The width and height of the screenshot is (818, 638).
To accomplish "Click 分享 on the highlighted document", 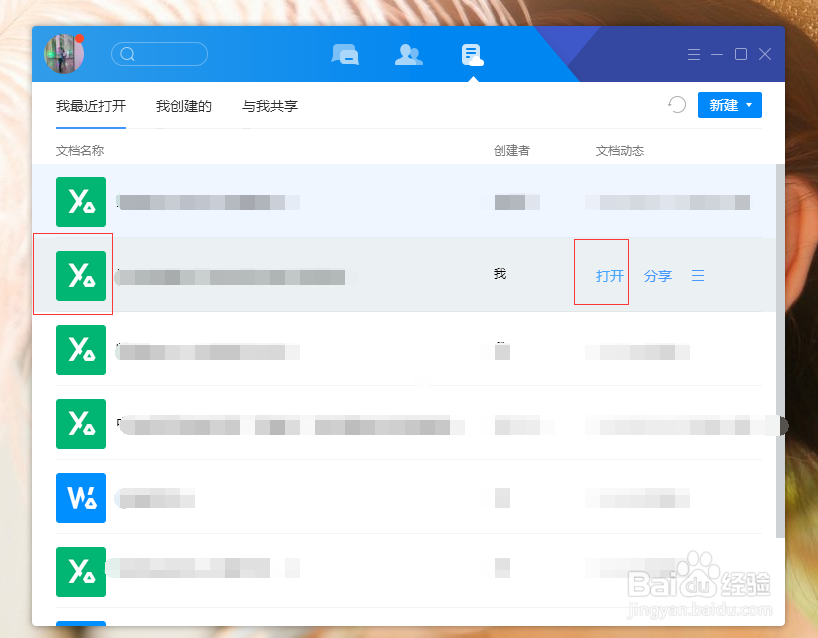I will (x=658, y=276).
